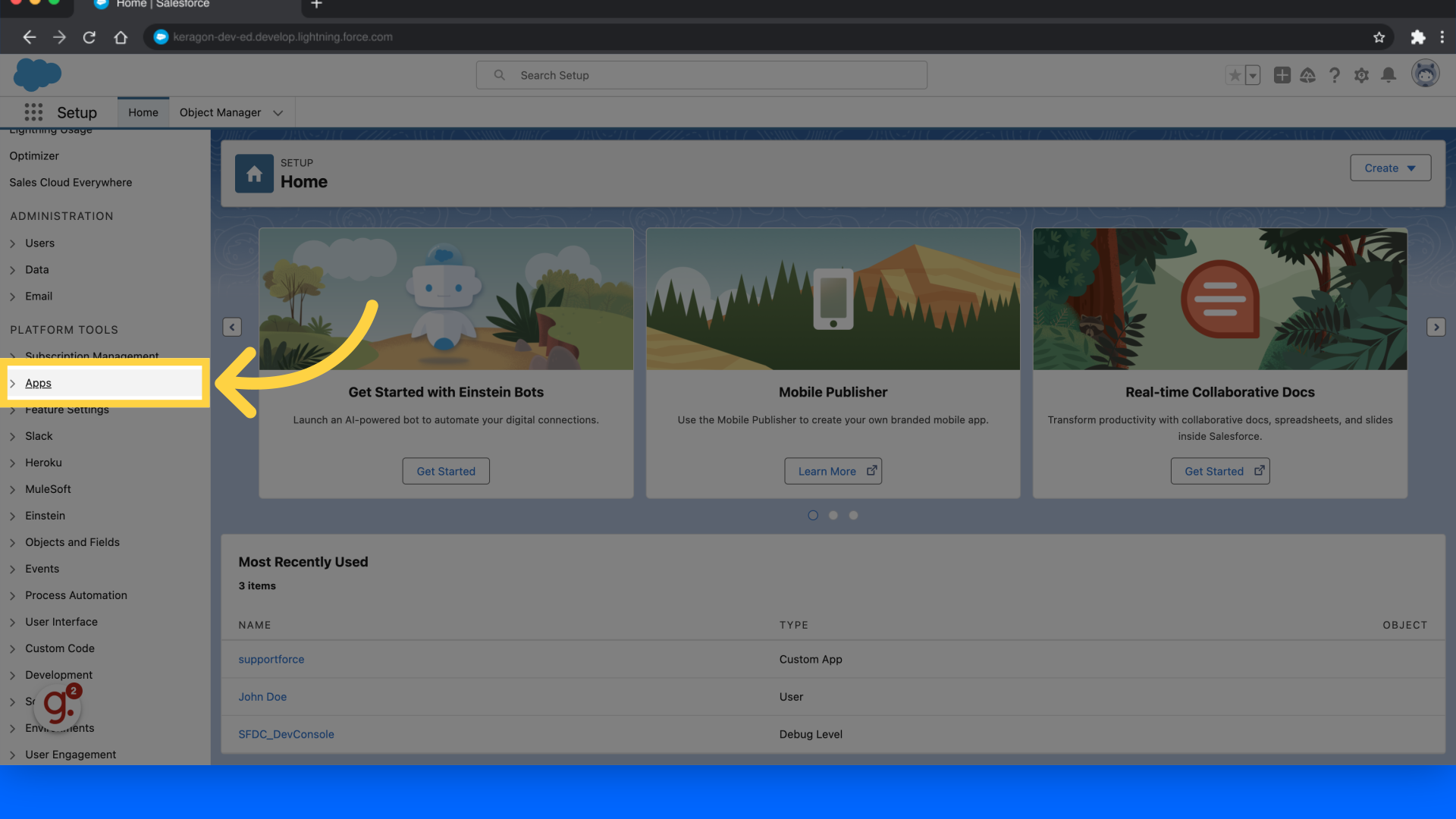Open the App Launcher dots grid
Viewport: 1456px width, 819px height.
click(x=33, y=112)
